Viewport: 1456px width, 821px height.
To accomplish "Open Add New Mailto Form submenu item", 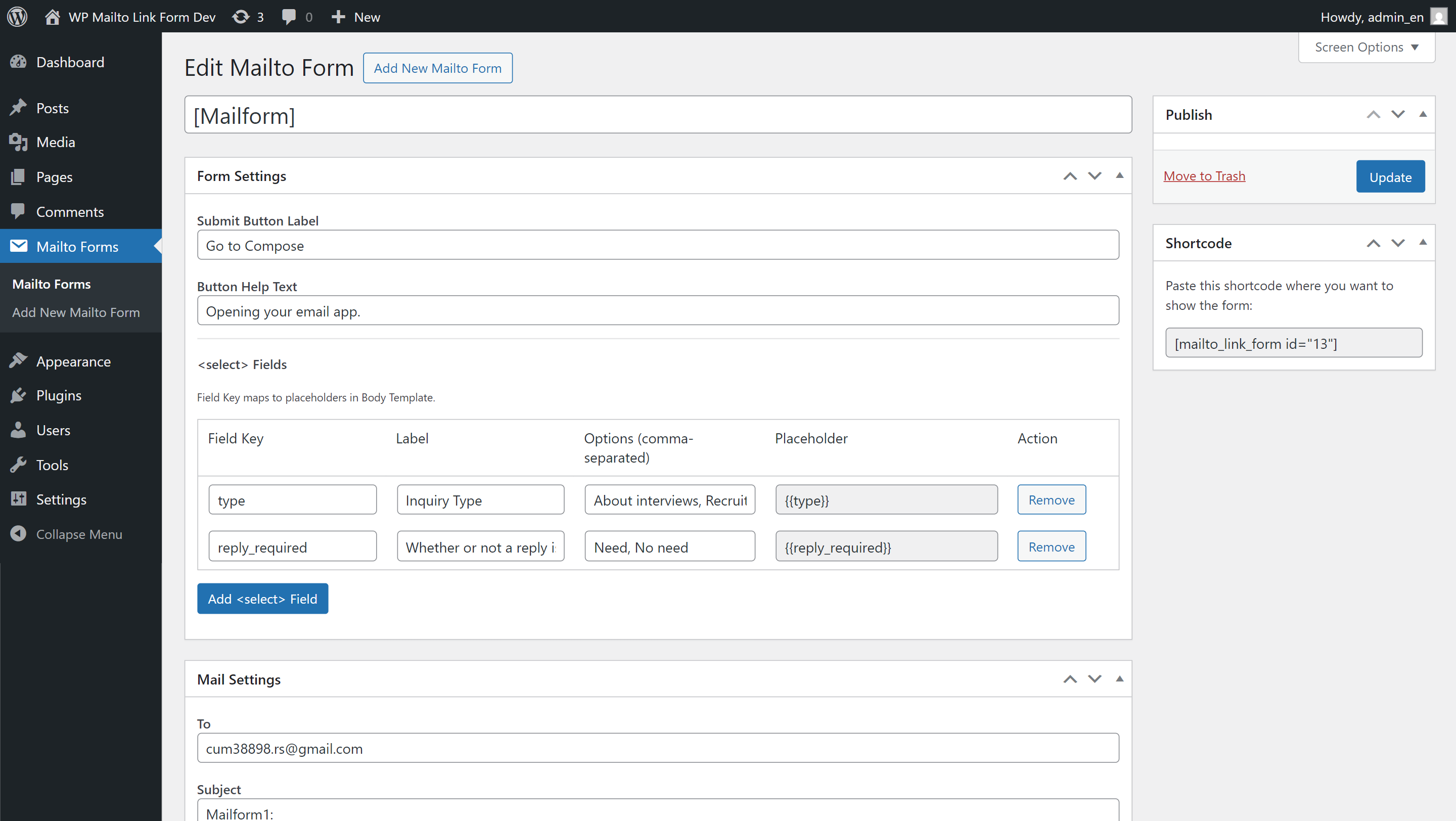I will (76, 312).
